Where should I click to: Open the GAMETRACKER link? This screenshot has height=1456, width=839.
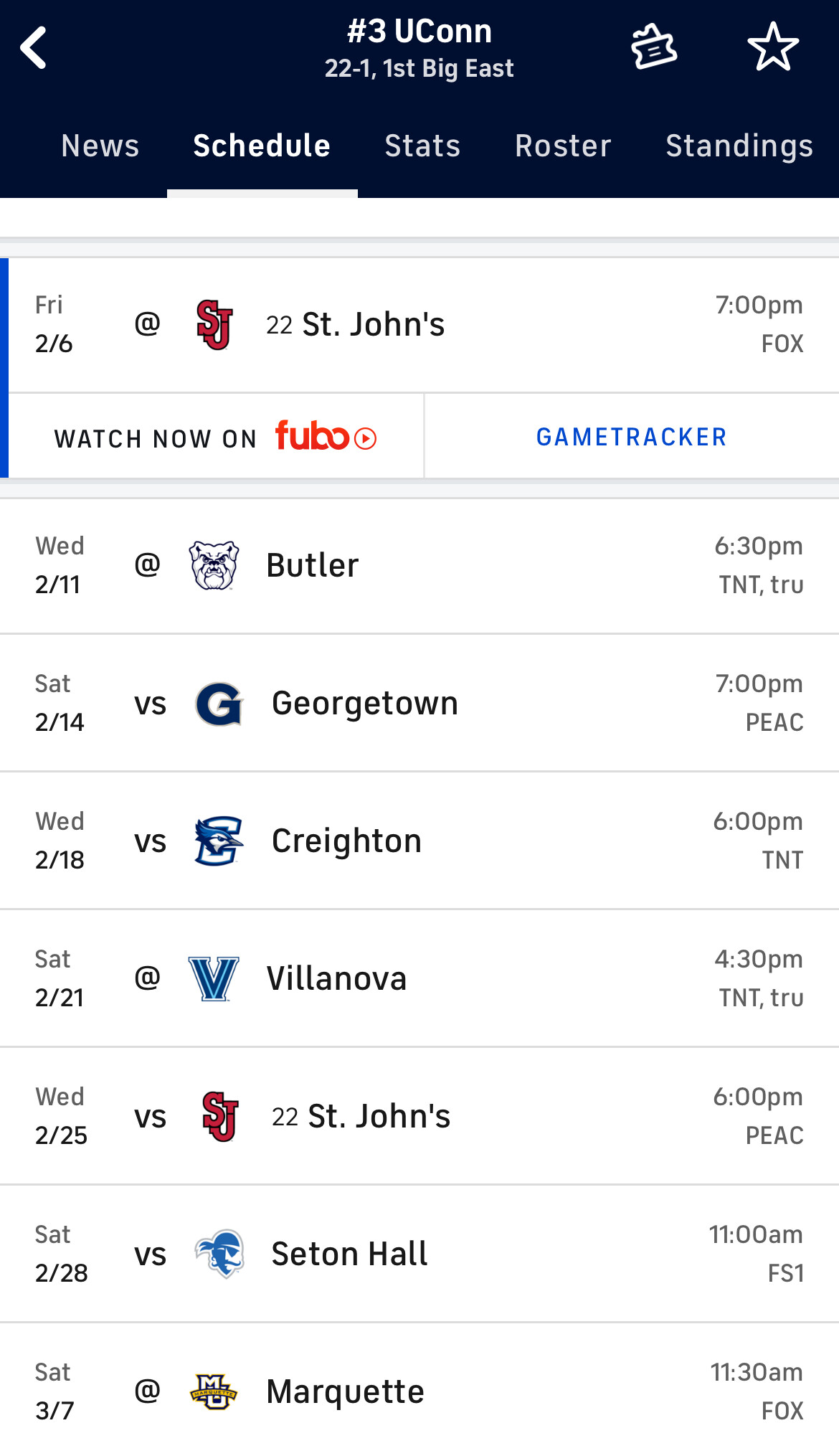(632, 437)
